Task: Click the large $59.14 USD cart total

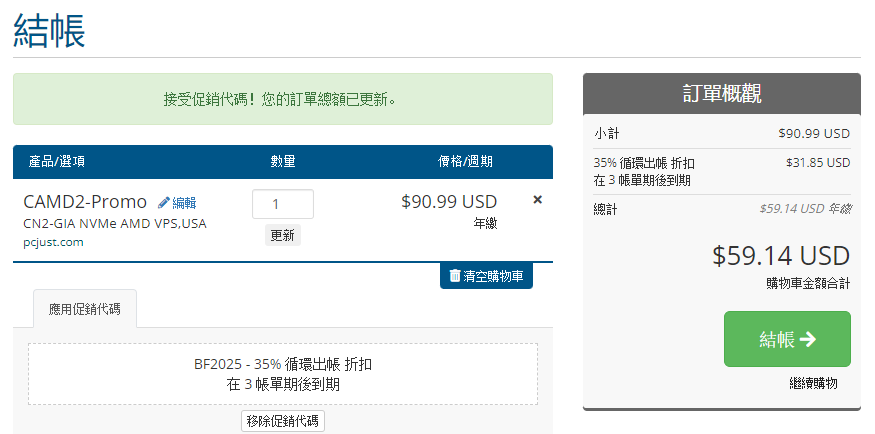Action: click(780, 256)
